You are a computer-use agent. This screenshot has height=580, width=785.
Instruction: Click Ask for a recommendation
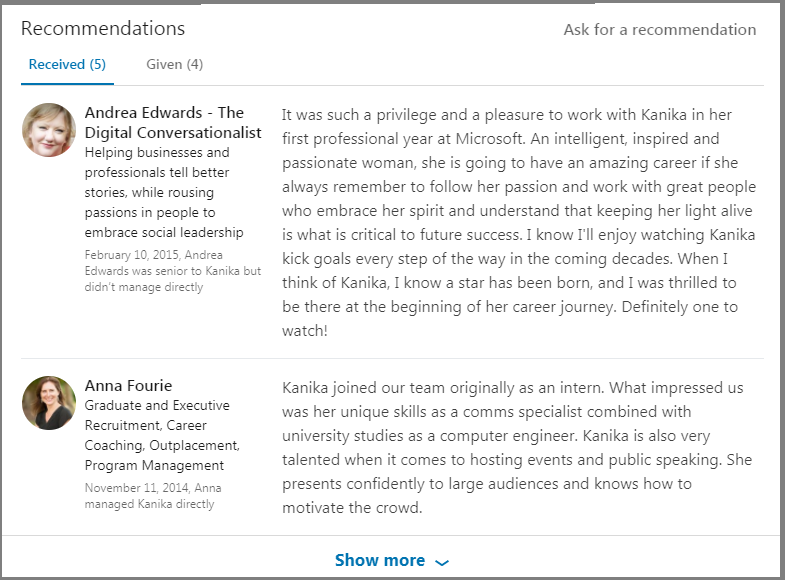click(x=659, y=30)
